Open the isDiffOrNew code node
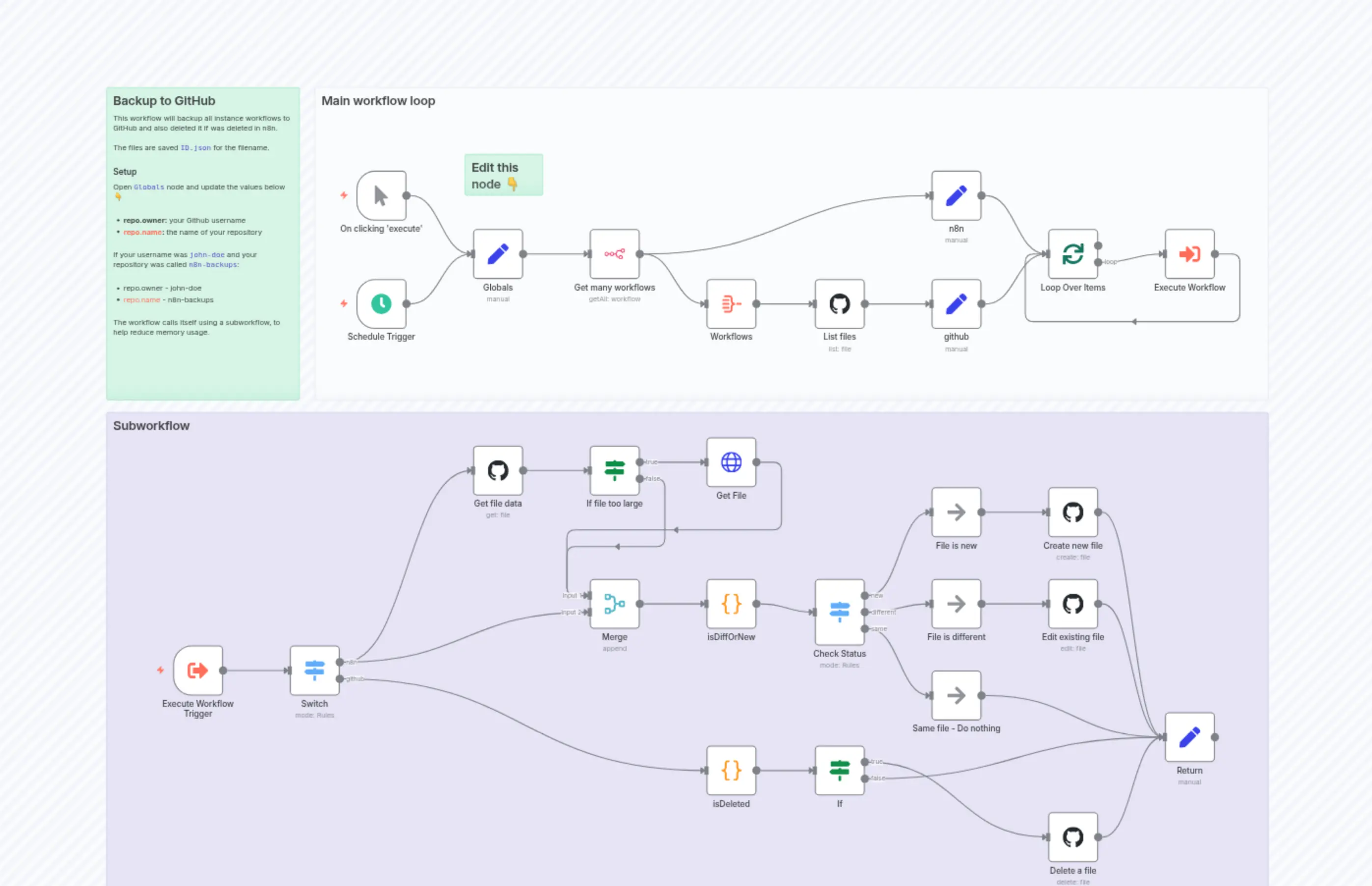1372x886 pixels. click(730, 604)
